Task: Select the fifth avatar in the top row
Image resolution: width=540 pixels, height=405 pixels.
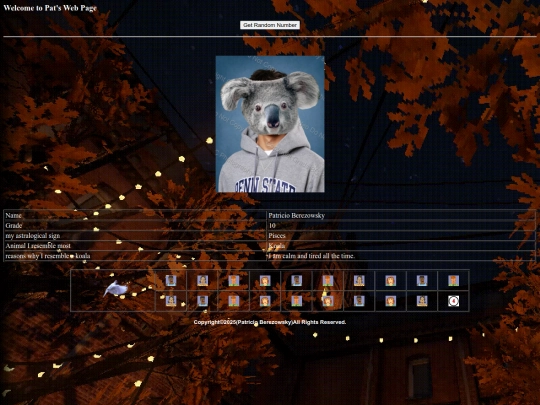Action: click(296, 280)
